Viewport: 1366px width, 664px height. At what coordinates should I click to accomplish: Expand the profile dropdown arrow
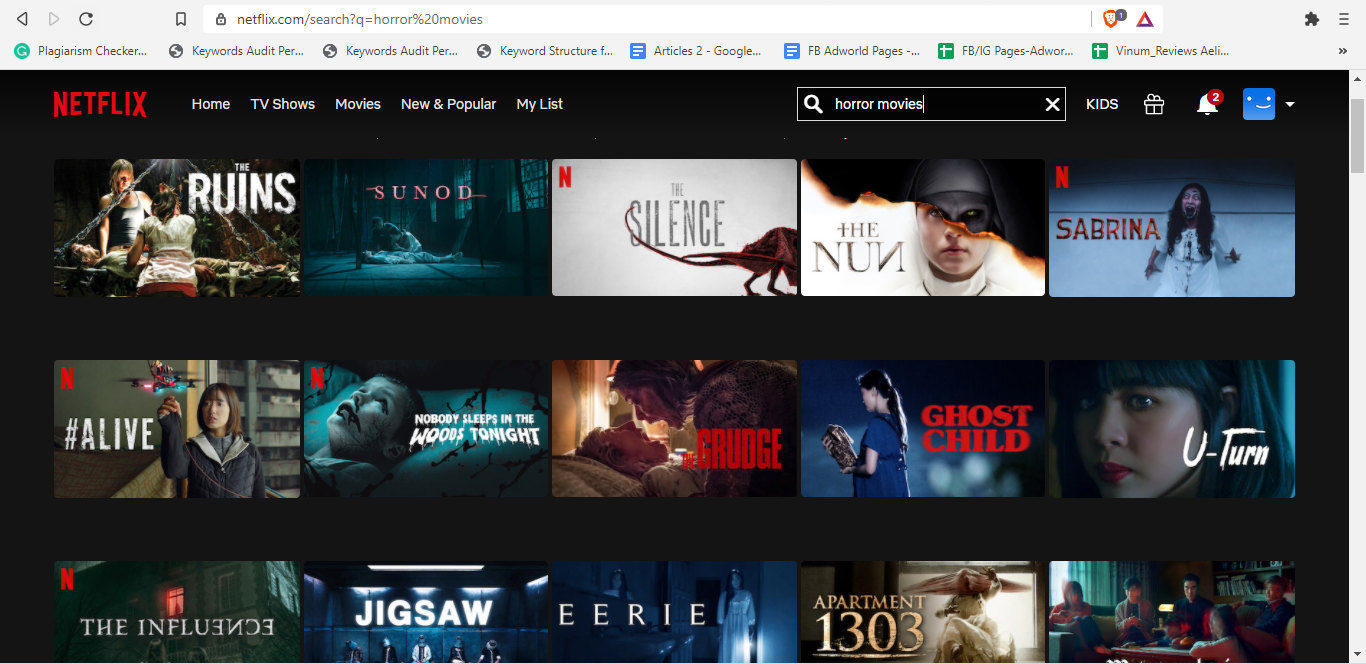coord(1290,104)
